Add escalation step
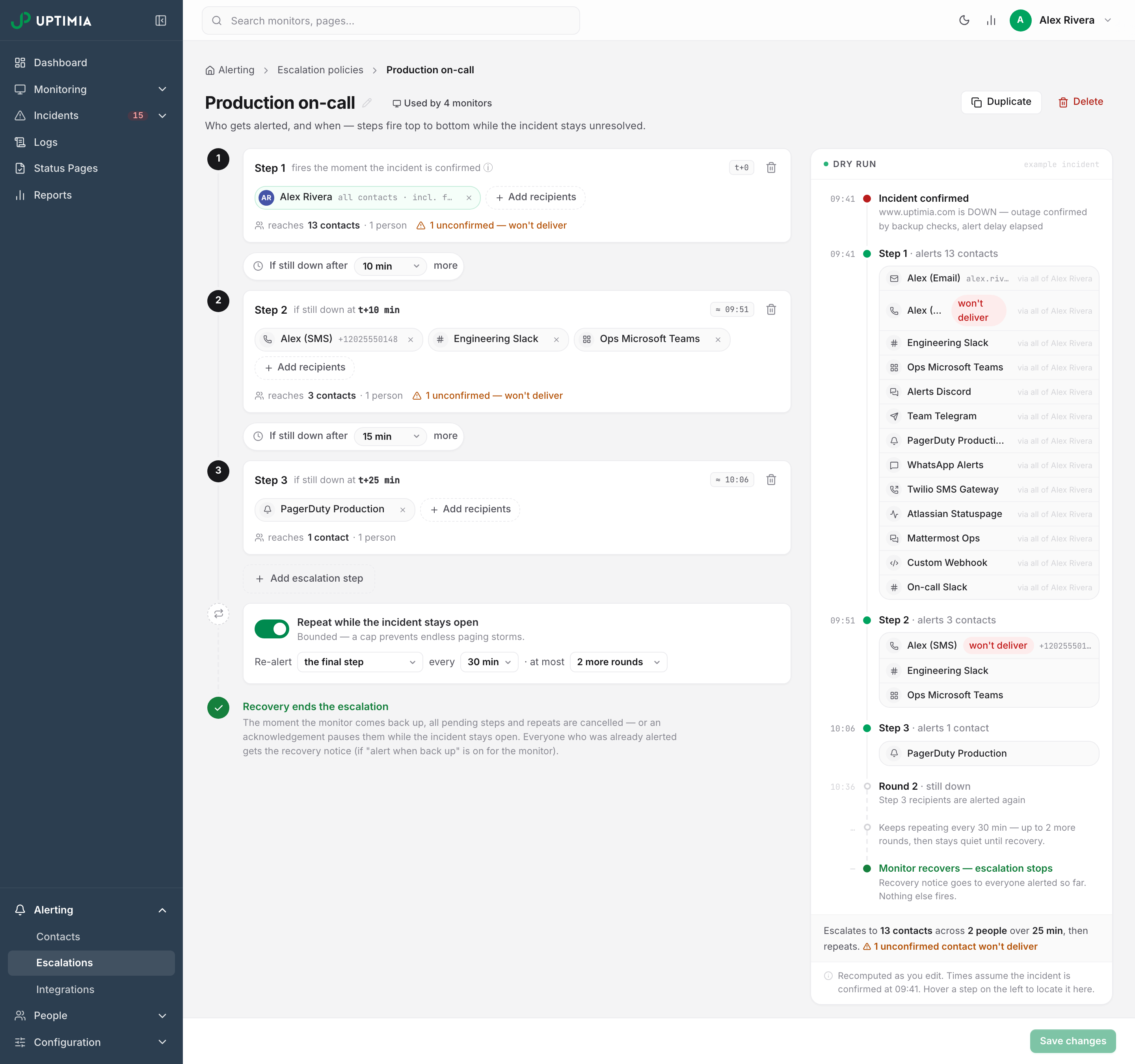This screenshot has height=1064, width=1135. tap(309, 579)
